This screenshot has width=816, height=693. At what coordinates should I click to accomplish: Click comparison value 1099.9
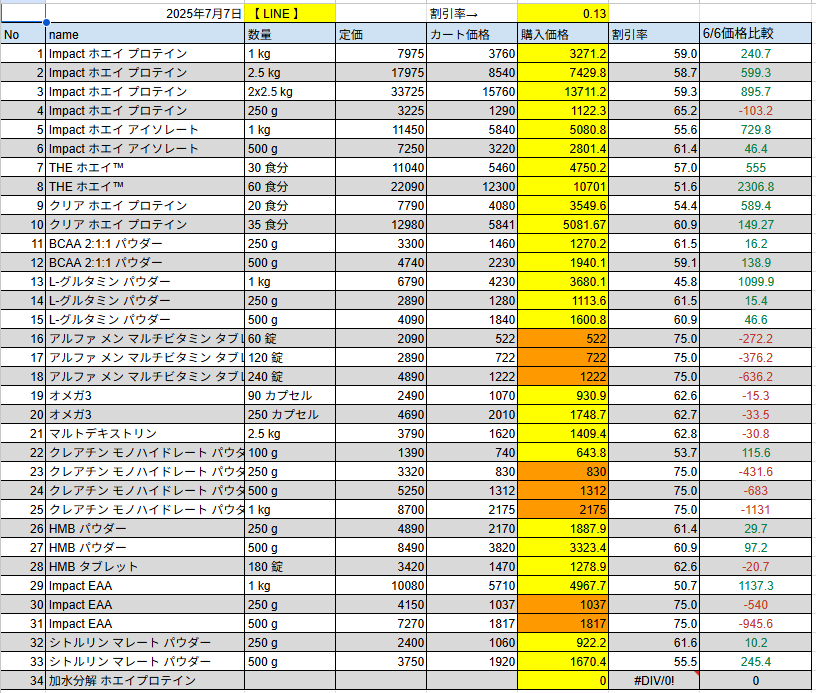pyautogui.click(x=755, y=281)
